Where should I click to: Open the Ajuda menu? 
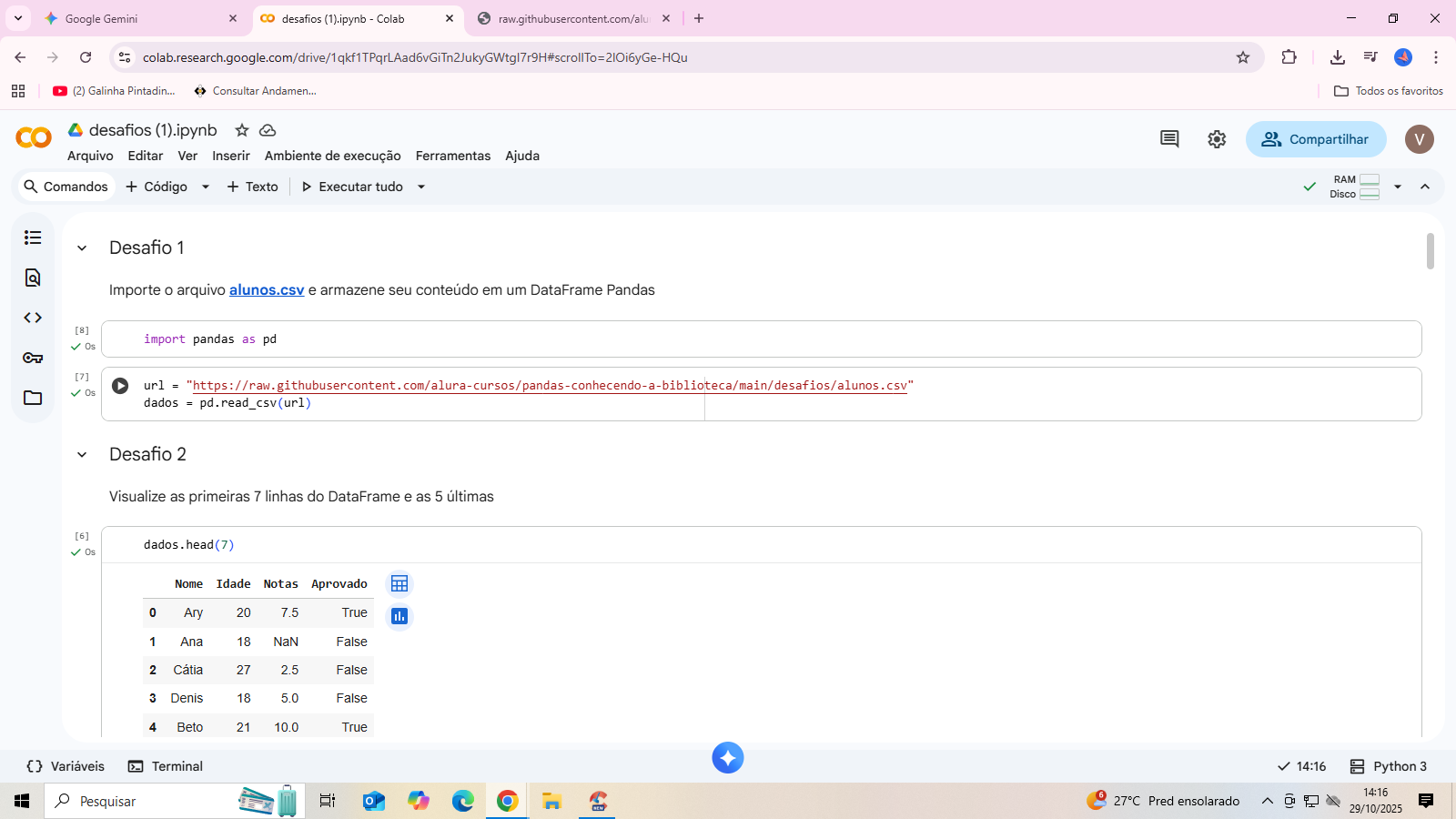[x=522, y=156]
